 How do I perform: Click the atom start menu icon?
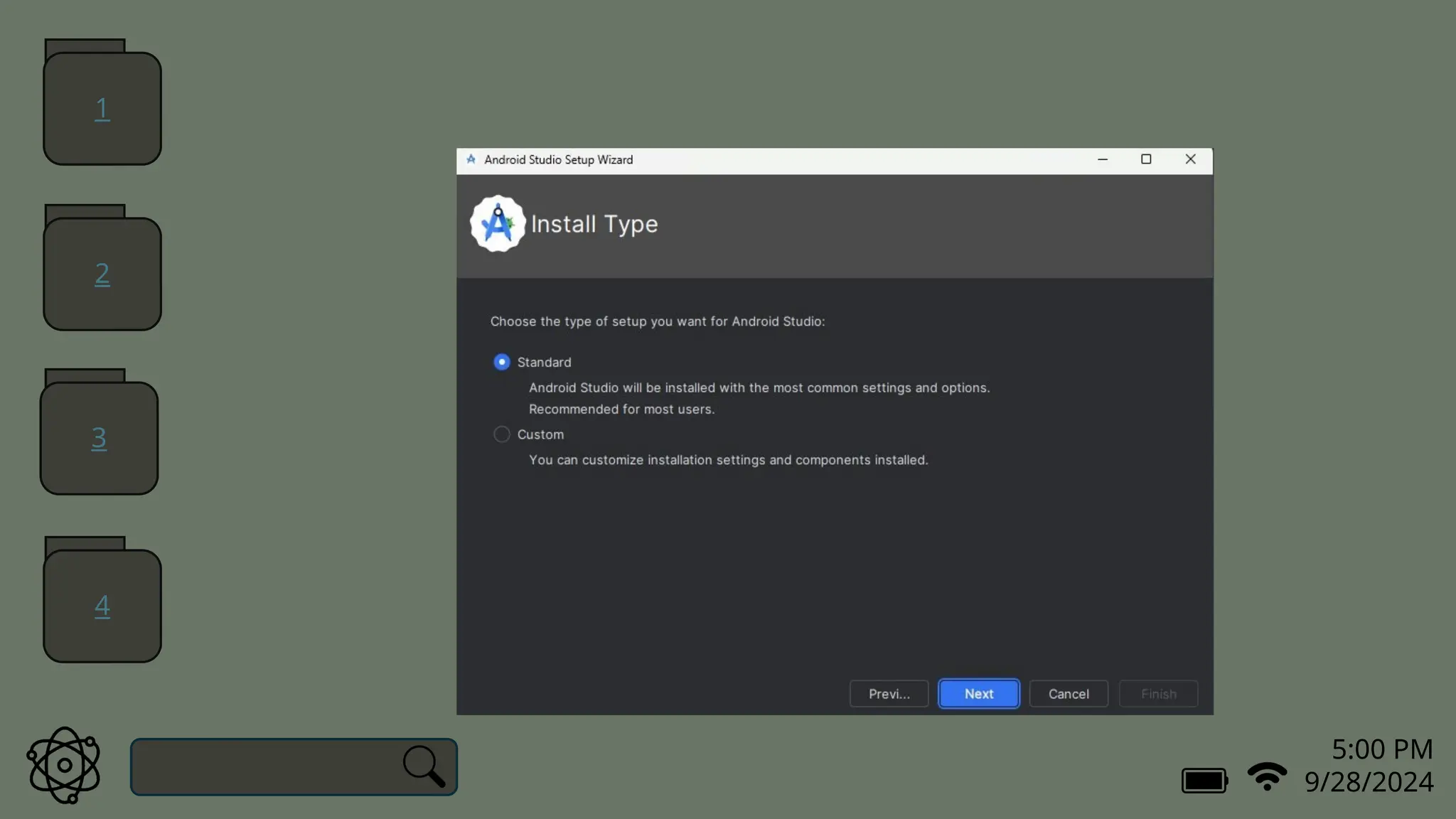64,765
